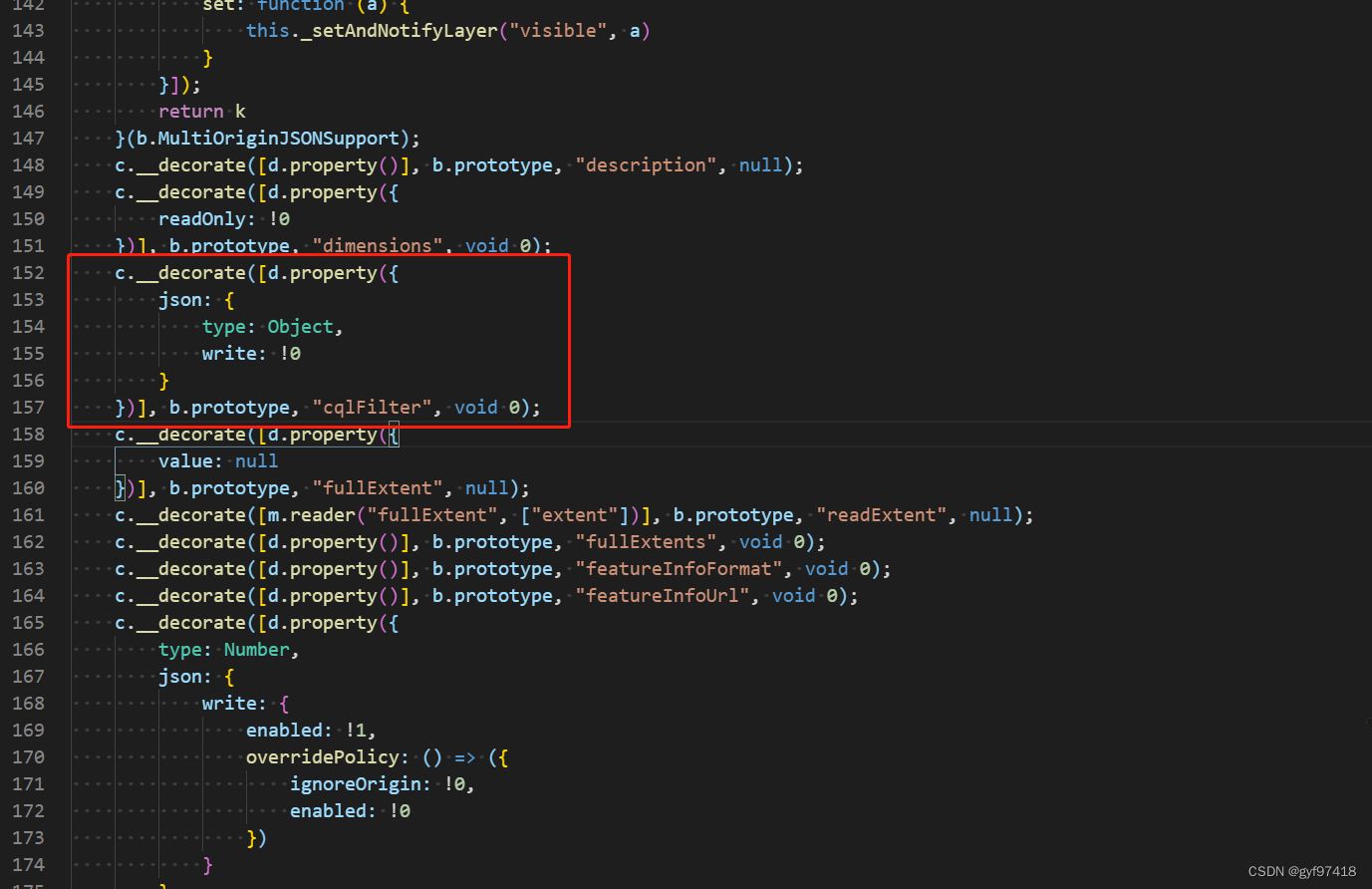Click c.__decorate on line 149
Screen dimensions: 1372x889
tap(180, 192)
